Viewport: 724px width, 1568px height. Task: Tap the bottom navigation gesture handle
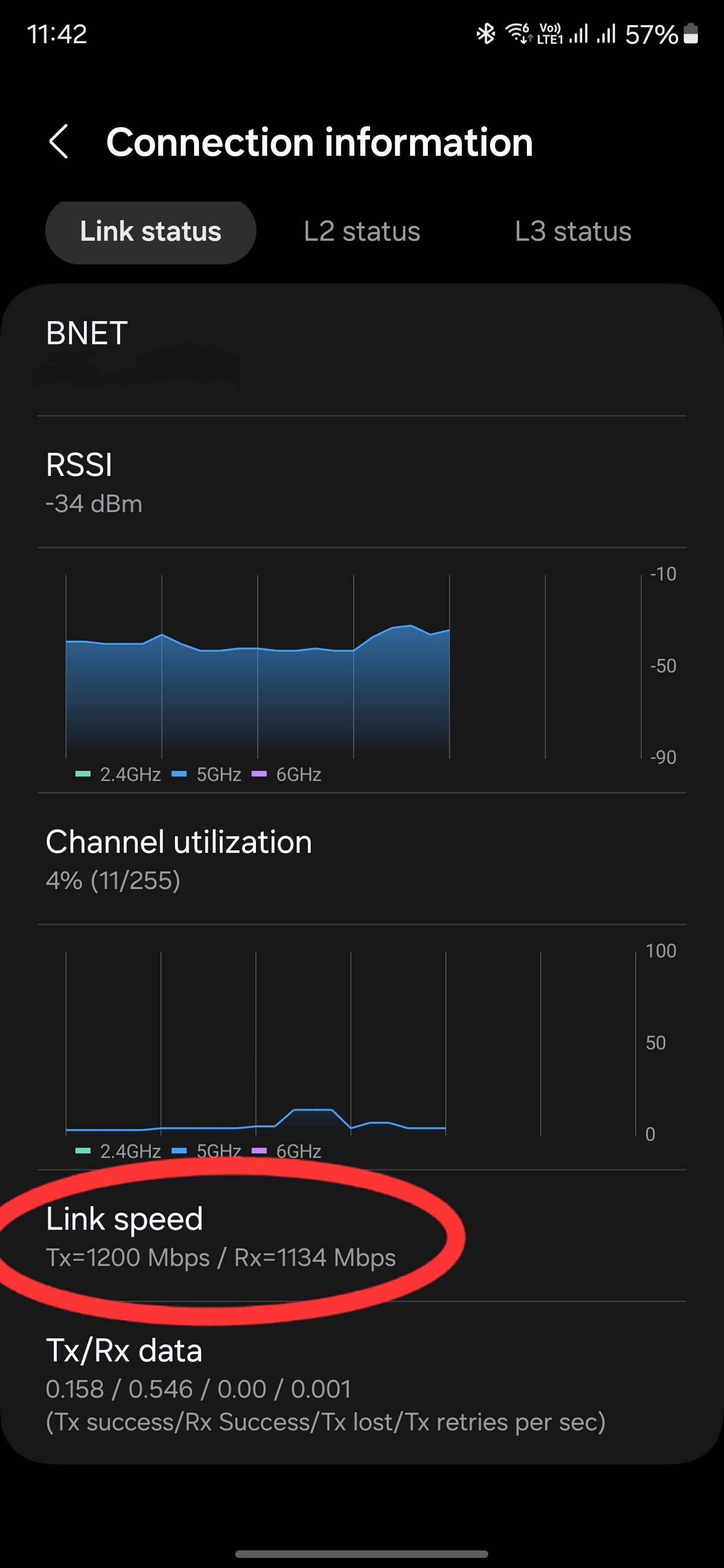[x=361, y=1554]
